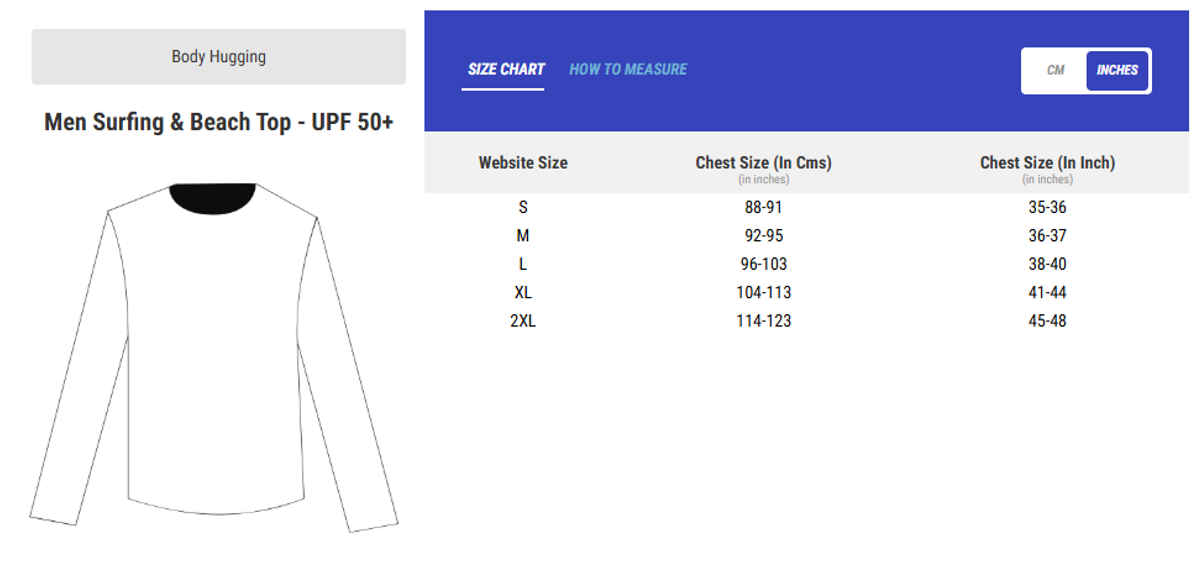1200x588 pixels.
Task: Click the 96-103 chest measurement cell
Action: click(x=763, y=264)
